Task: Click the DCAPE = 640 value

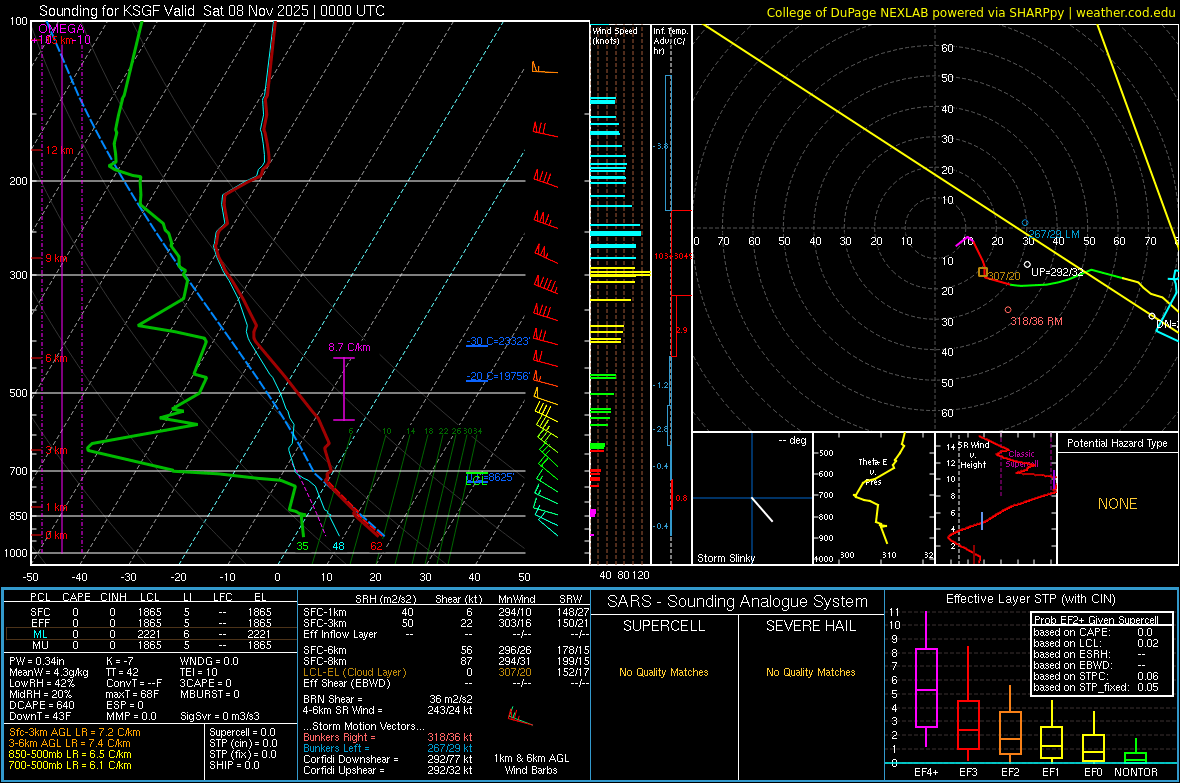Action: 41,705
